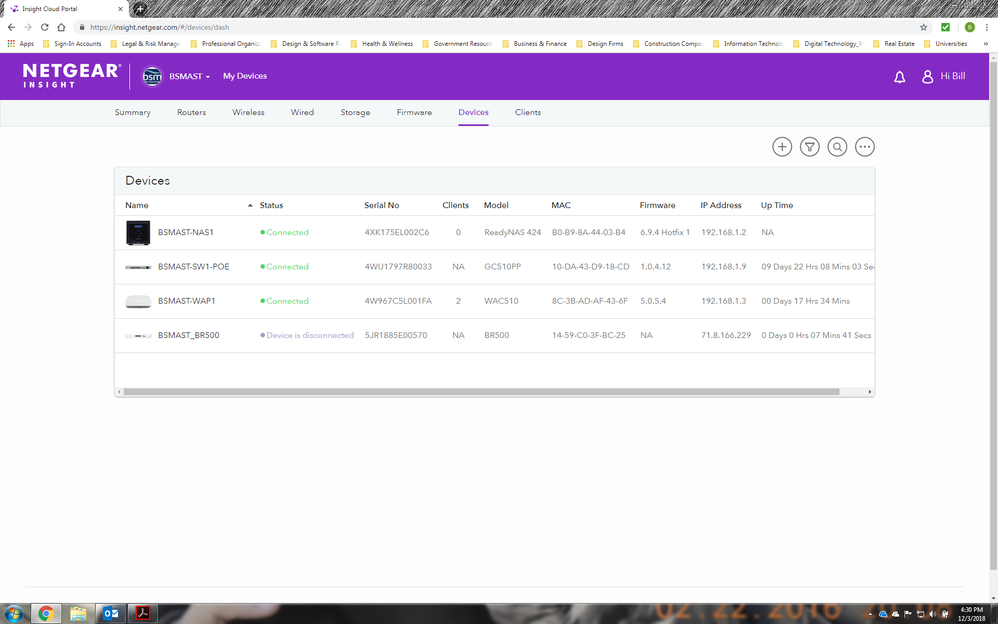Switch to the Summary tab
The width and height of the screenshot is (998, 624).
(132, 113)
